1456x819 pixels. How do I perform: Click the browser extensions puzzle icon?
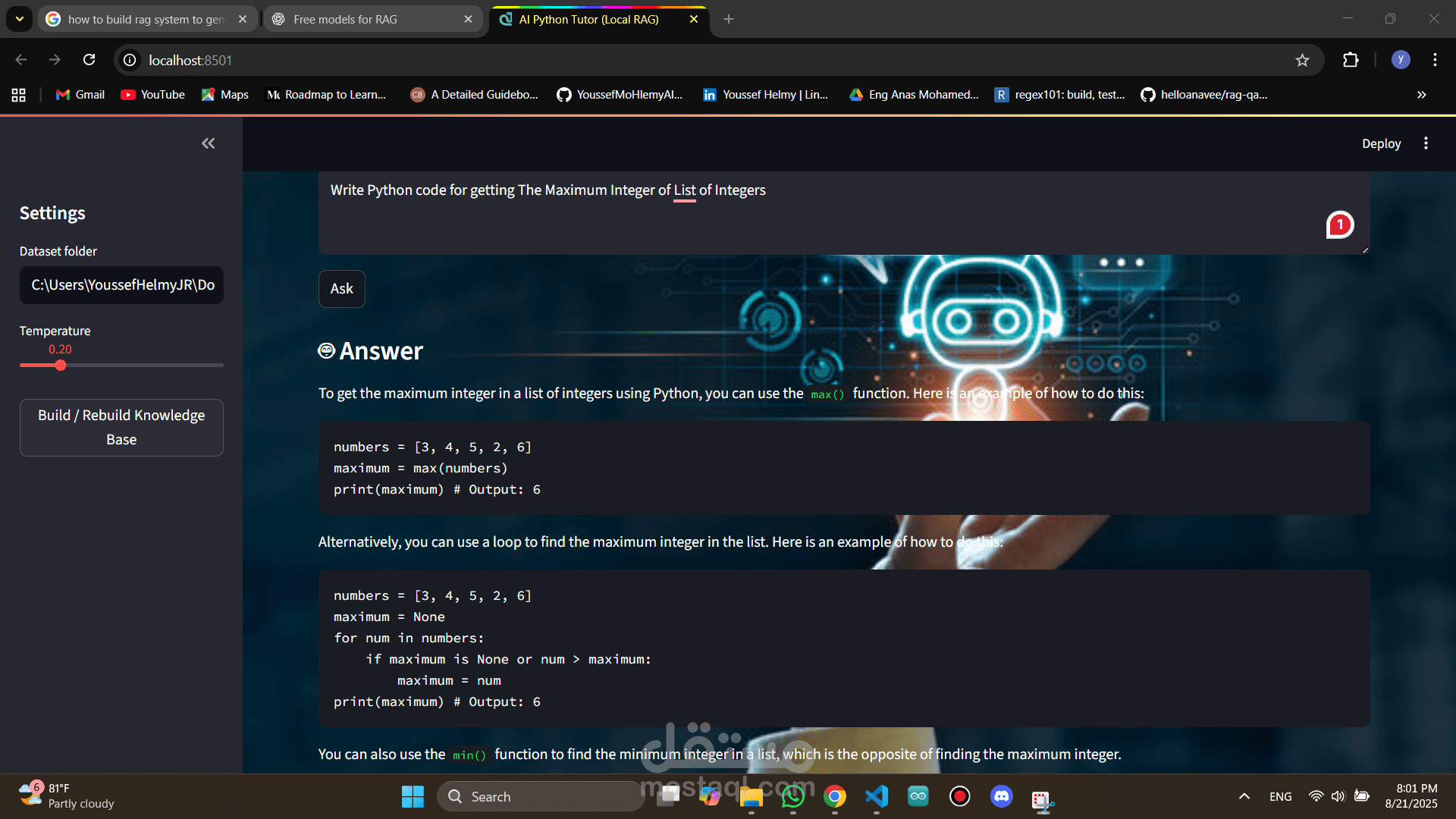tap(1351, 60)
